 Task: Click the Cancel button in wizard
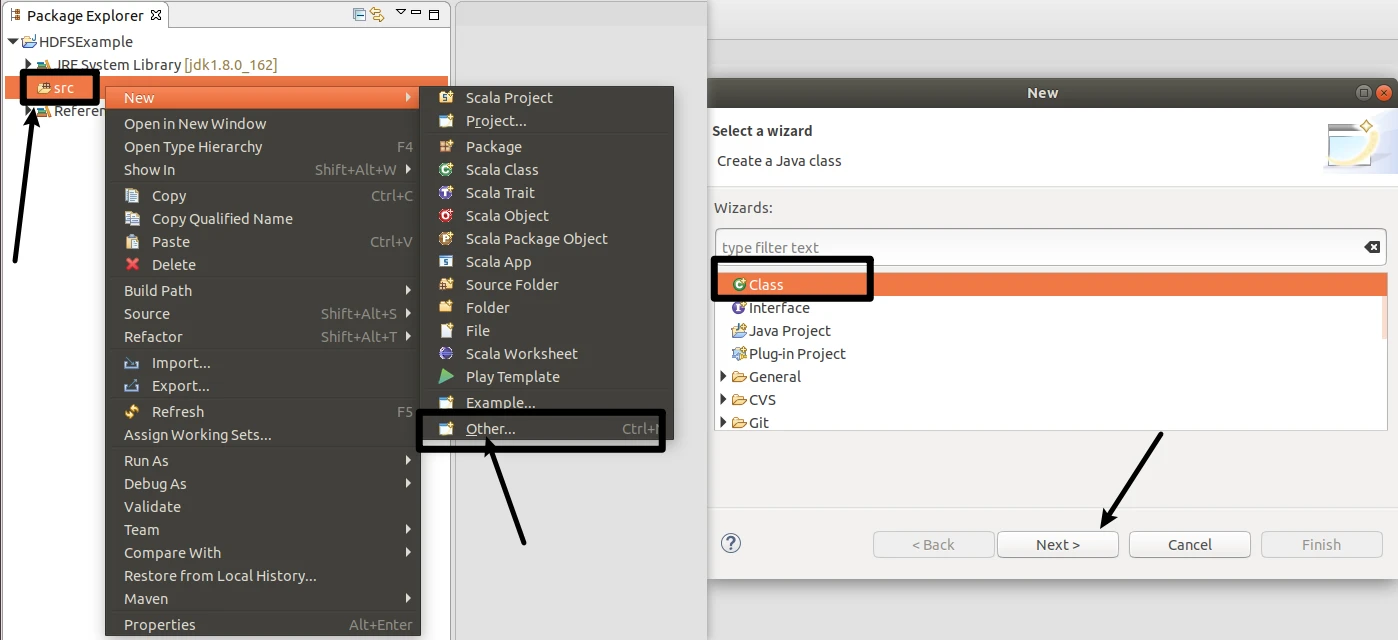[x=1189, y=545]
